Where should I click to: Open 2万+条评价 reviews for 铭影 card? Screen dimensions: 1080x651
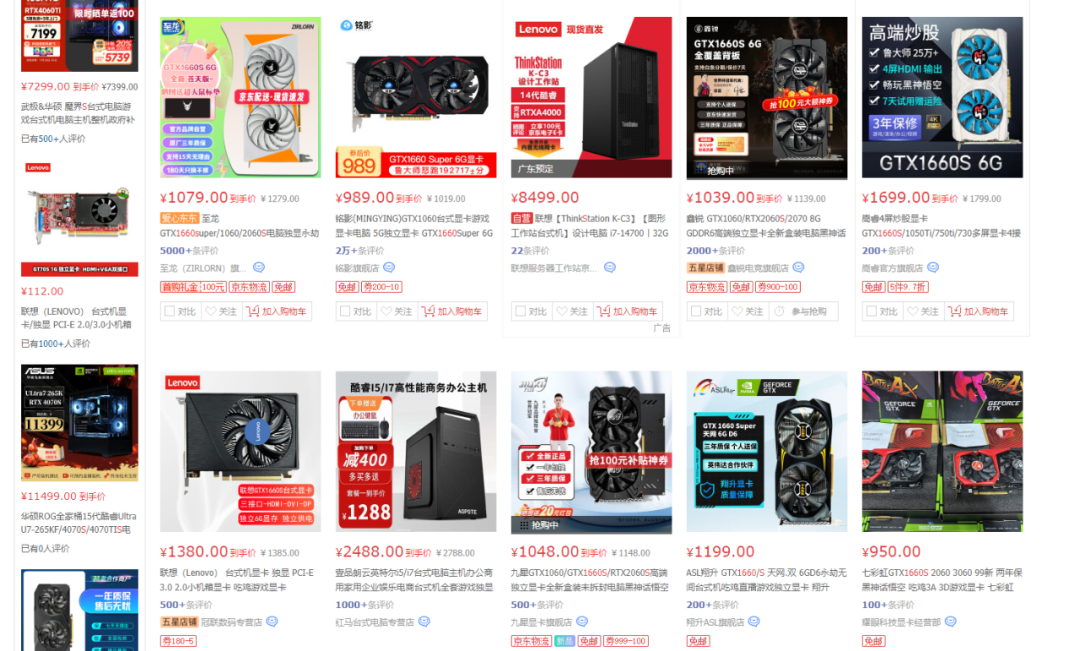tap(360, 251)
